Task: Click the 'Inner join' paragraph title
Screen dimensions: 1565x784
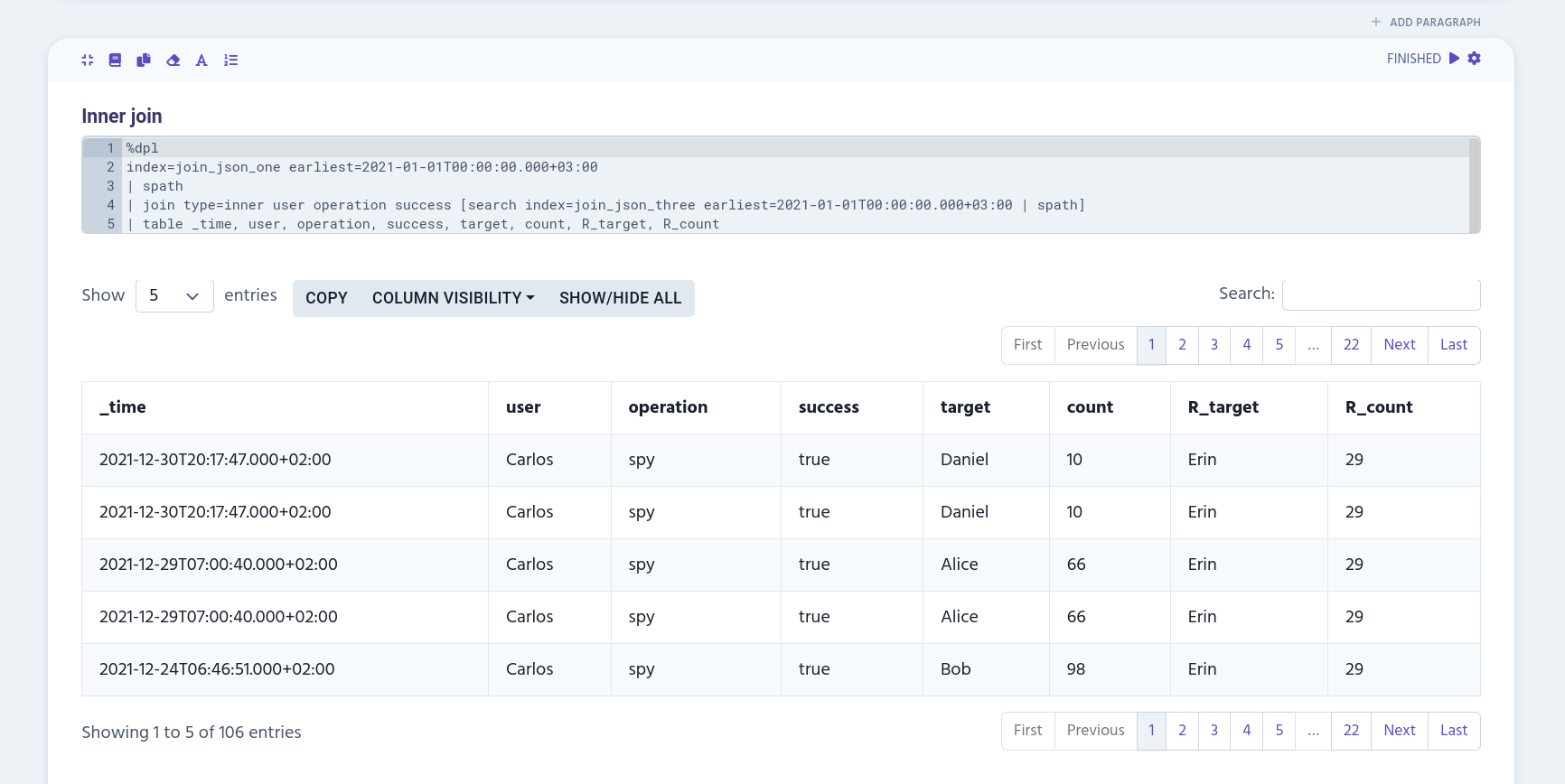Action: point(122,116)
